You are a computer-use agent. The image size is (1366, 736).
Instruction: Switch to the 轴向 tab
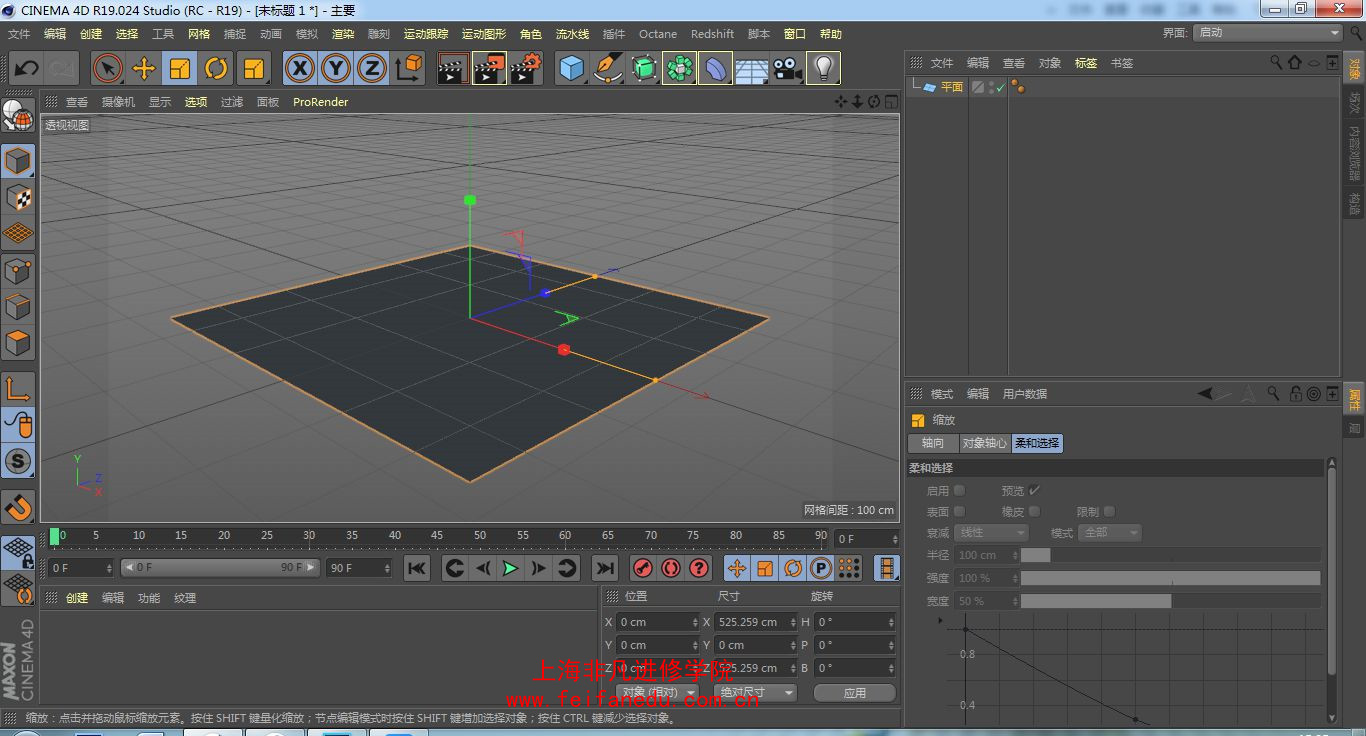click(x=932, y=443)
